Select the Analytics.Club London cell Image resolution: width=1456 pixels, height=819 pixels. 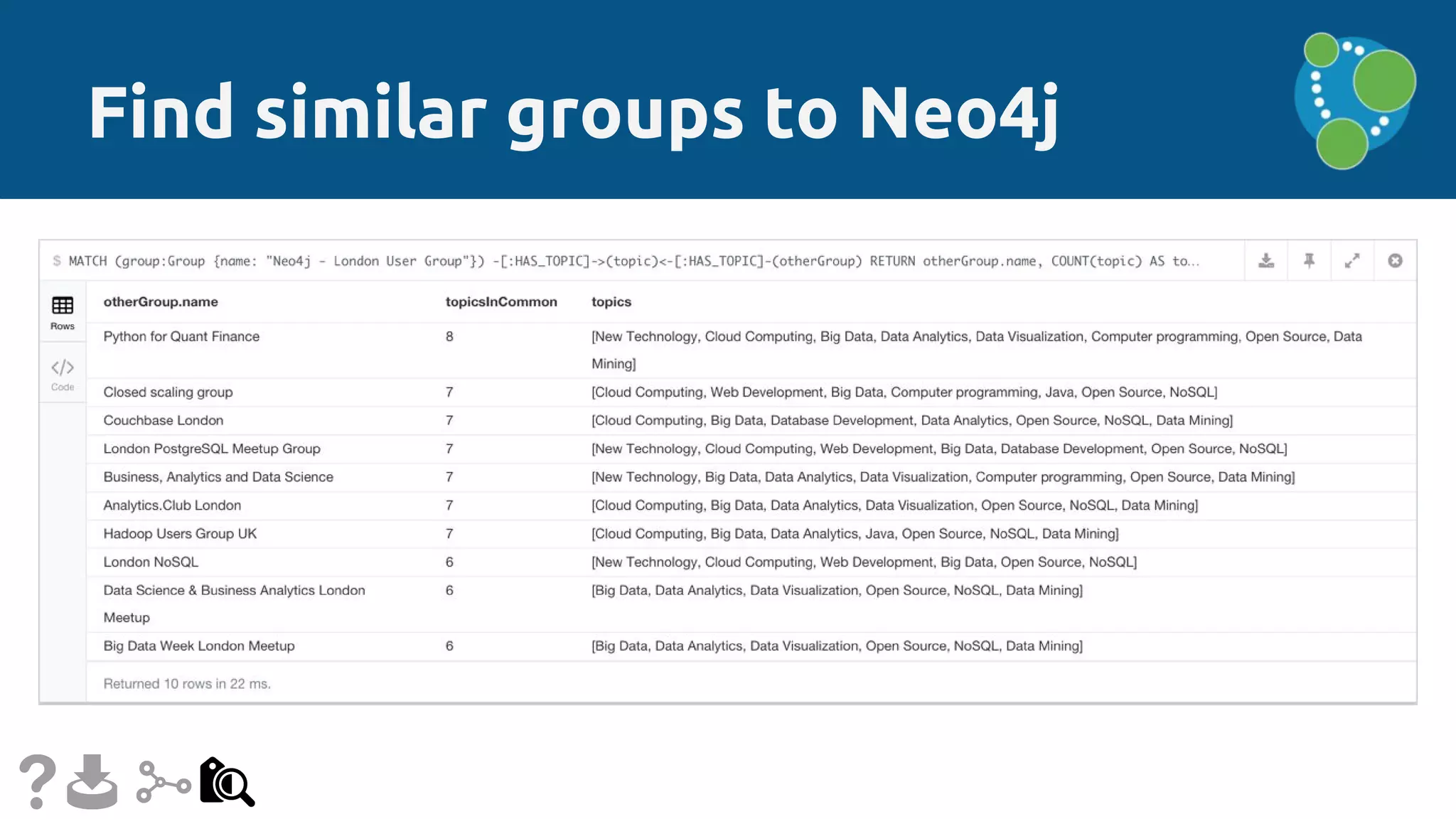pos(172,505)
